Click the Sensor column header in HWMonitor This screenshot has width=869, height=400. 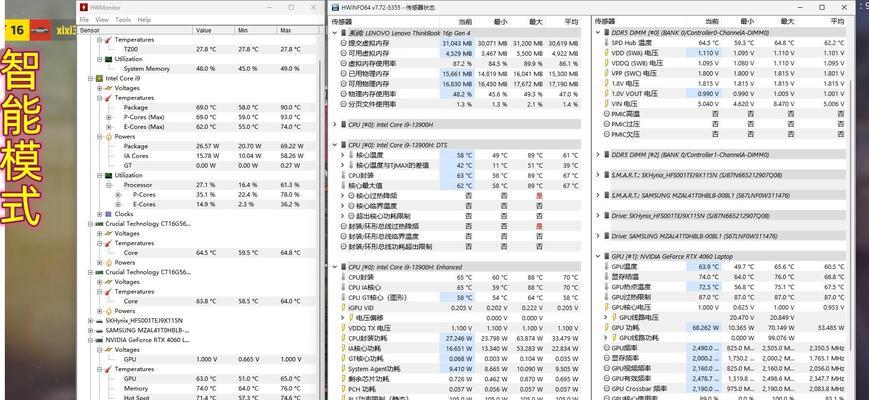pyautogui.click(x=135, y=30)
